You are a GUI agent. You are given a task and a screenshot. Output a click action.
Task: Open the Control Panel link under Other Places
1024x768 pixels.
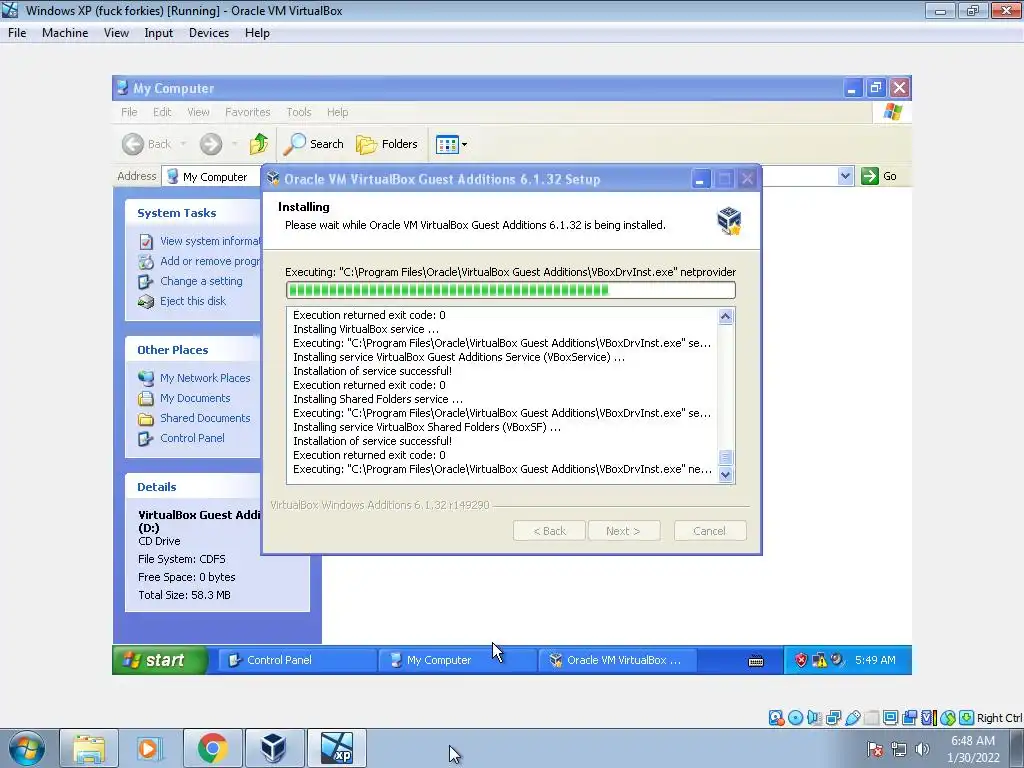click(x=192, y=438)
